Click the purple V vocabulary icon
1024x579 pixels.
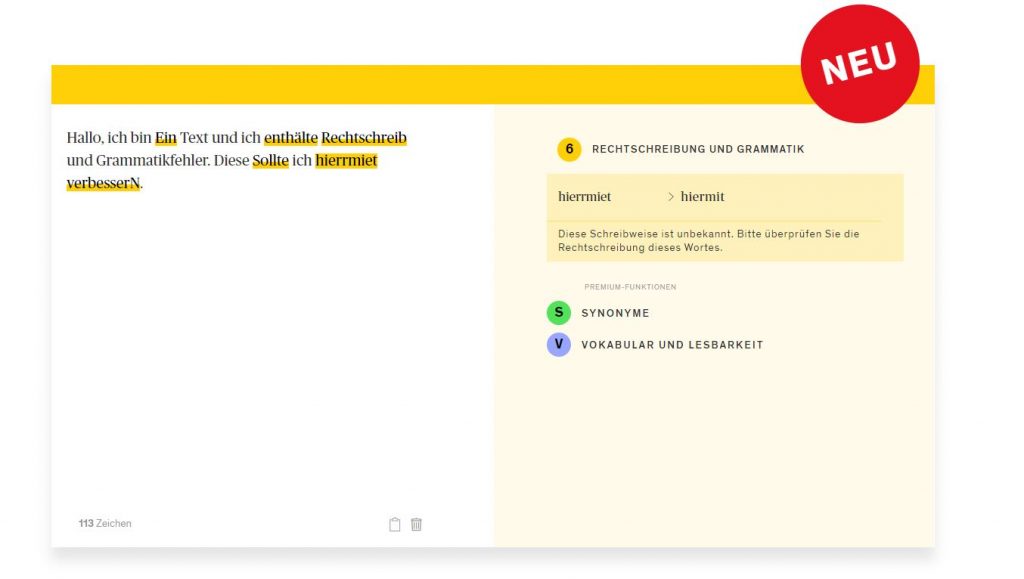558,344
